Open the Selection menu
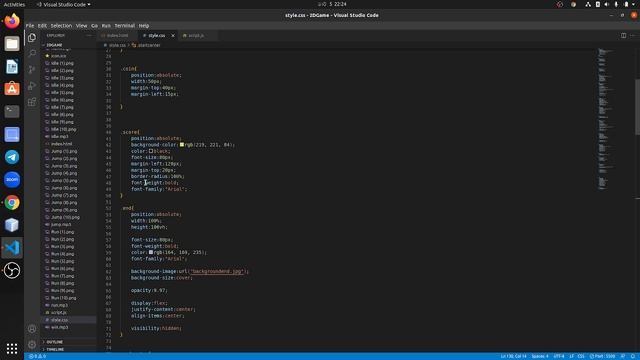 tap(61, 25)
